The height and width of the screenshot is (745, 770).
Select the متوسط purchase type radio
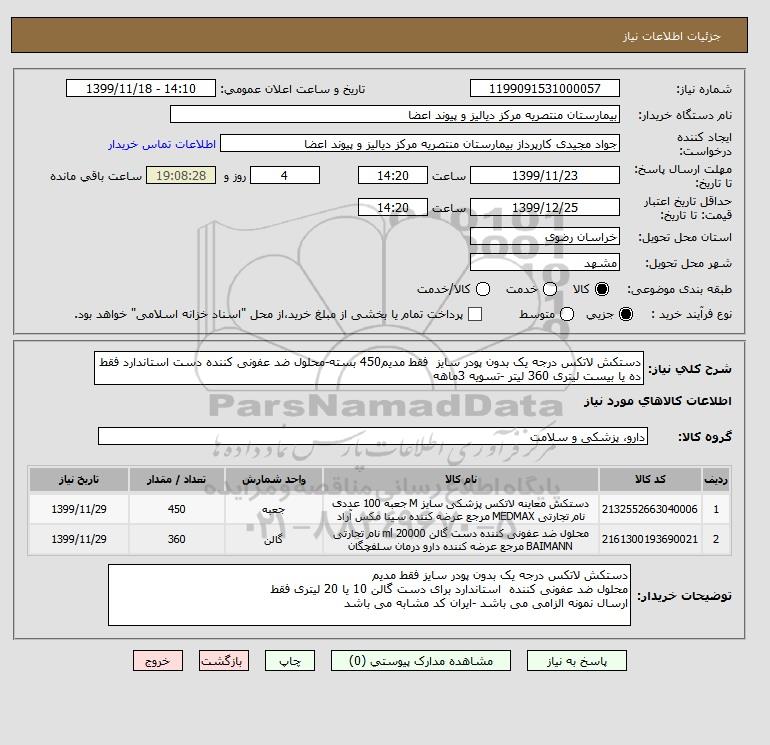tap(567, 314)
